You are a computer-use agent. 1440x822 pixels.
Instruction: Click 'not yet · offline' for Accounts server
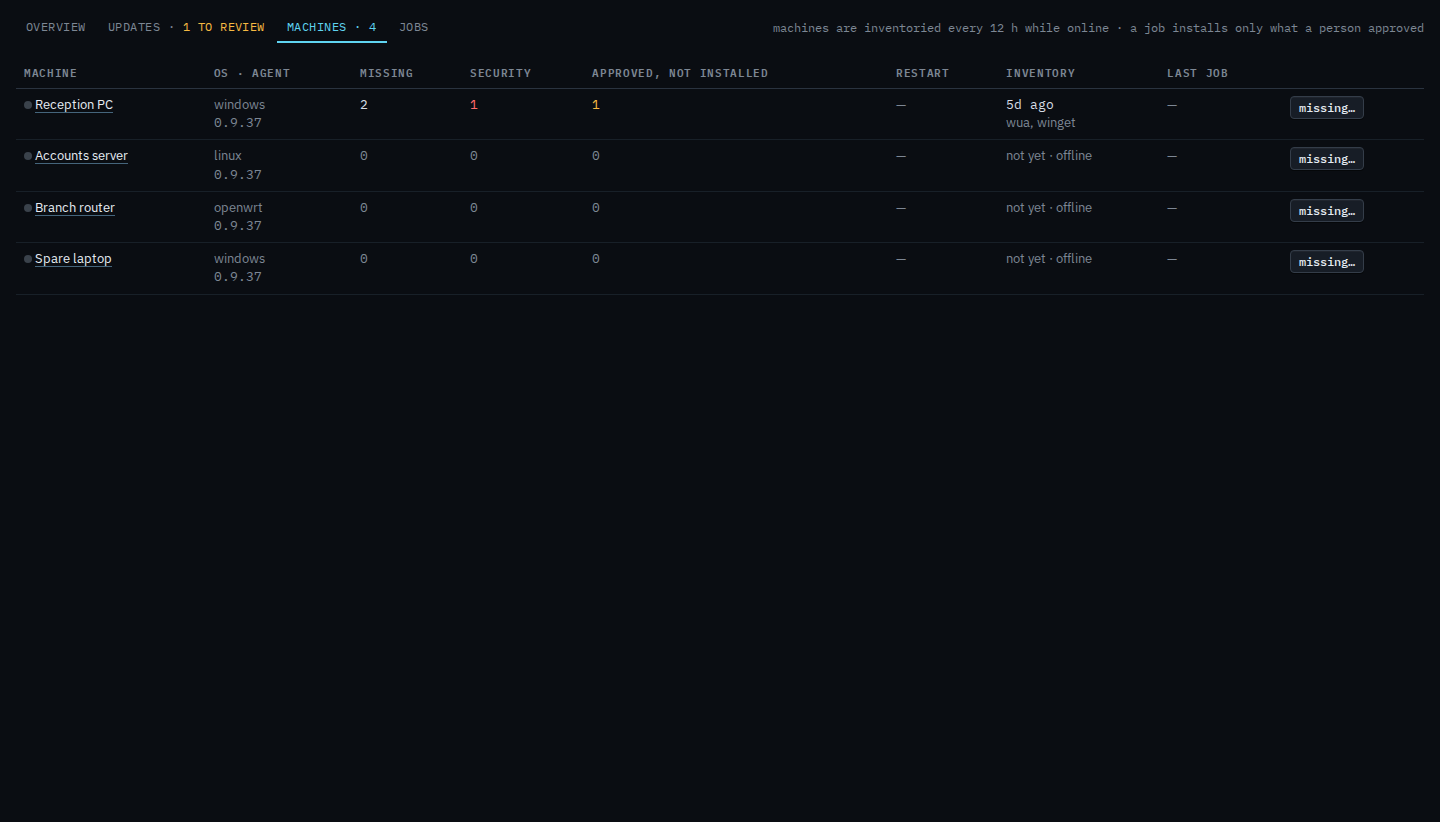click(x=1049, y=156)
